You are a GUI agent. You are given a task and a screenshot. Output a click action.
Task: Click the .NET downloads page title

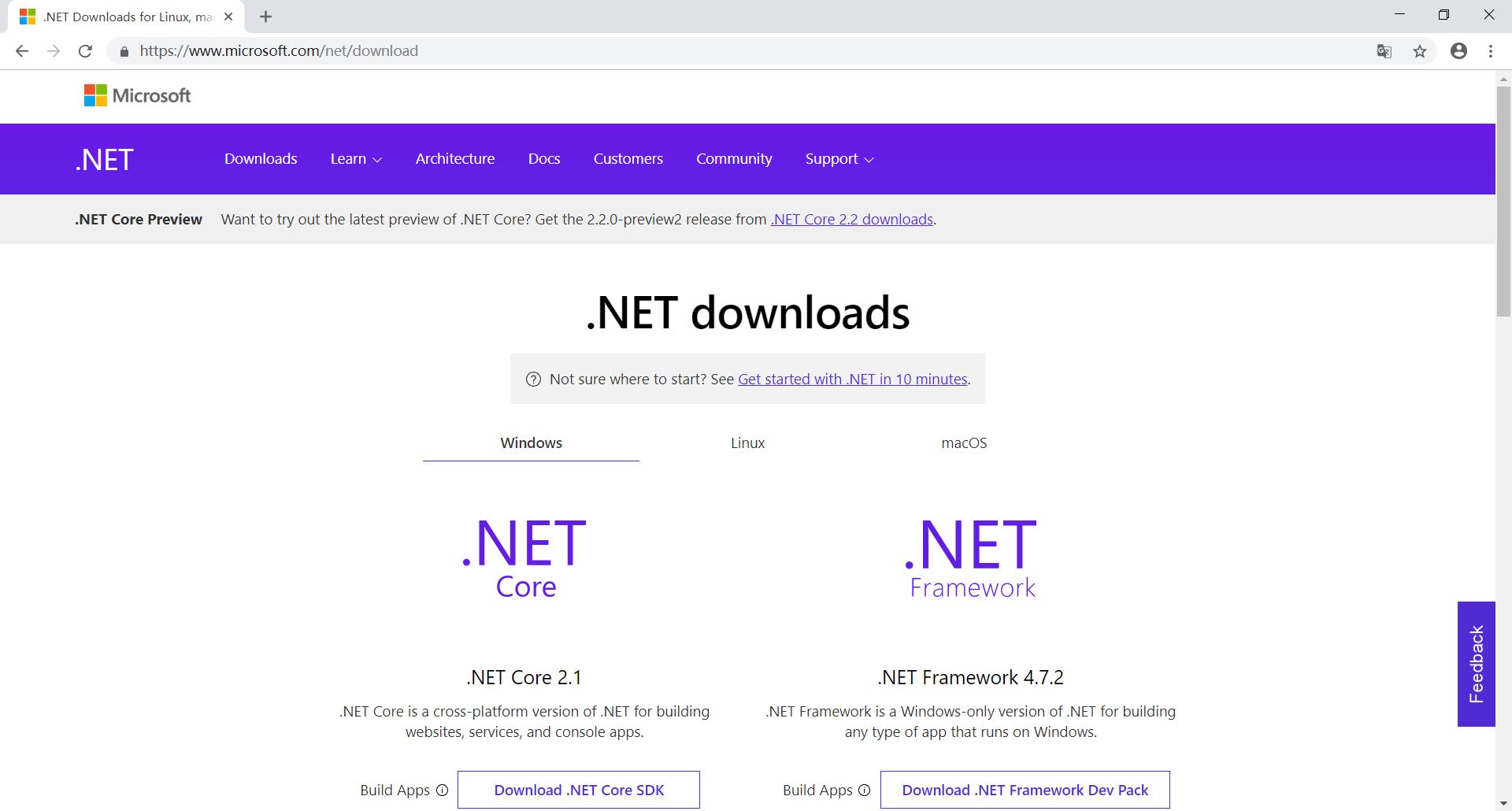tap(747, 313)
